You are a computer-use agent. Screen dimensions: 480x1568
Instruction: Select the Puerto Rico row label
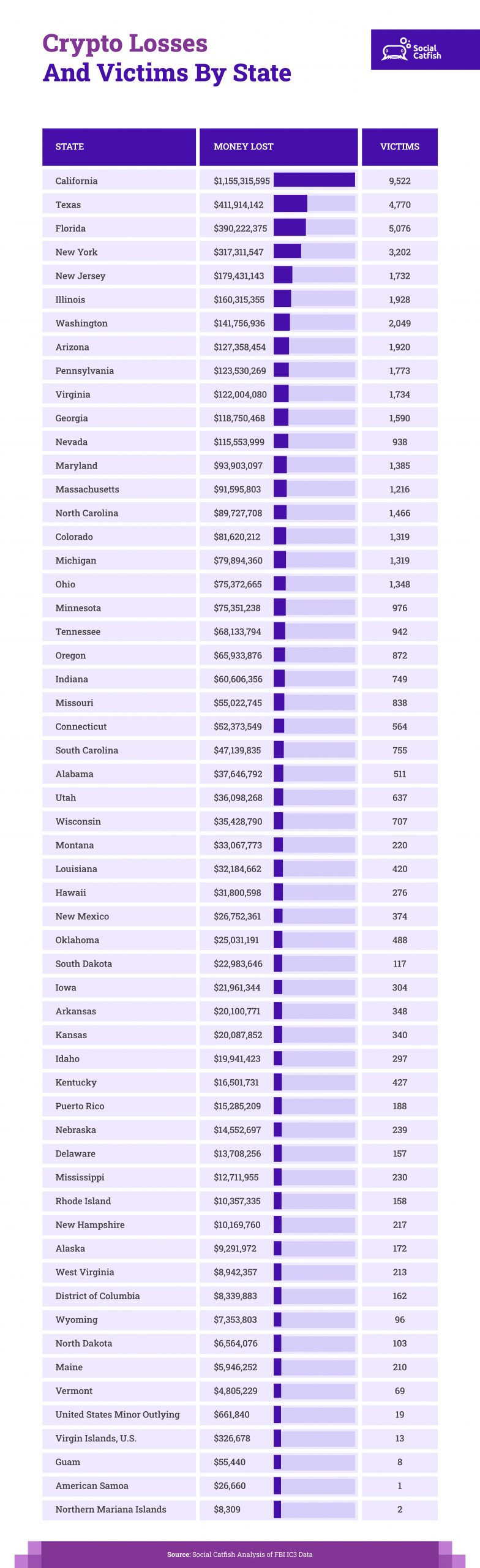(80, 1106)
